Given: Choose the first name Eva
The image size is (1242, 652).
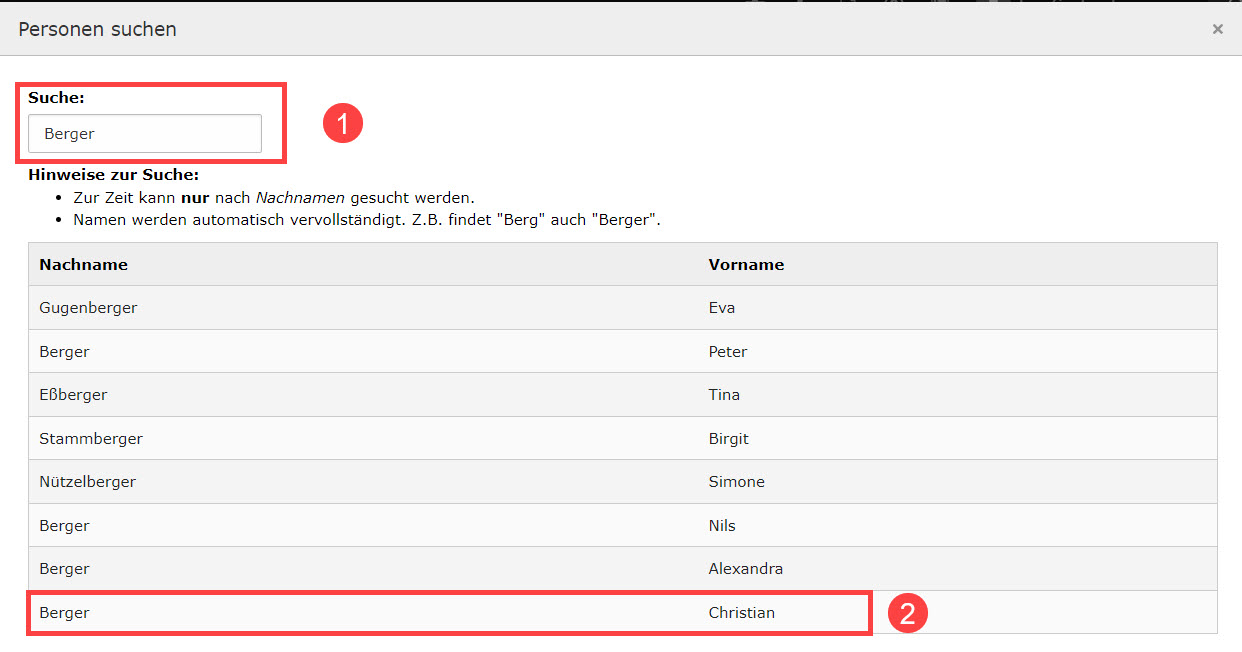Looking at the screenshot, I should click(x=721, y=308).
